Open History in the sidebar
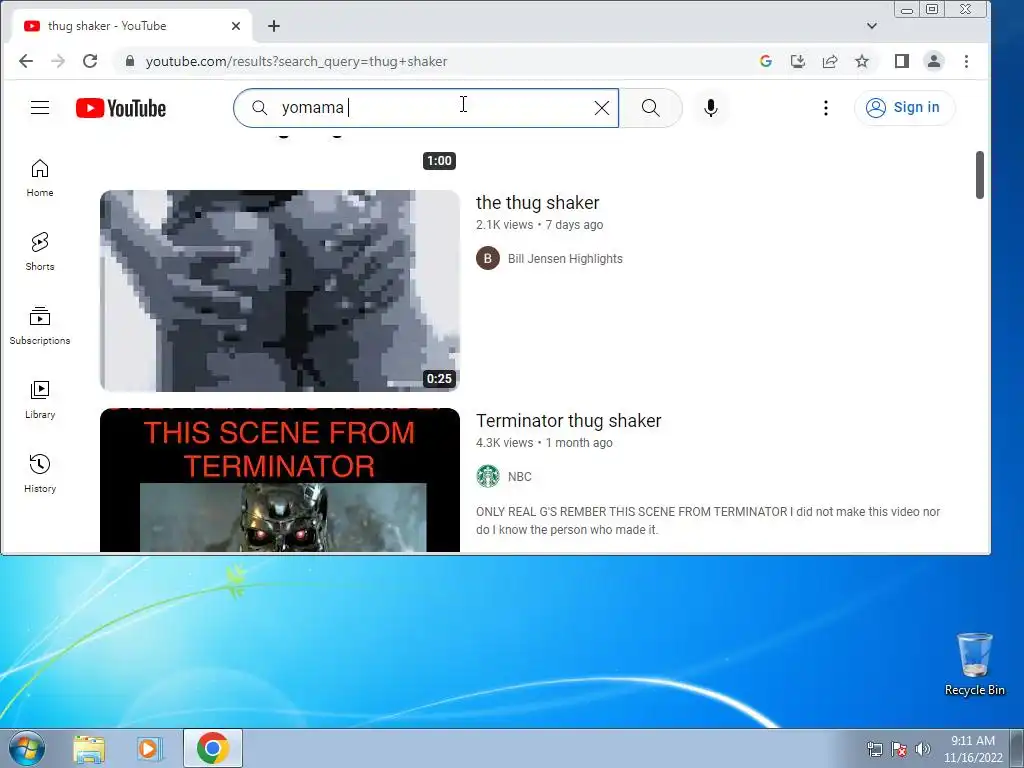Image resolution: width=1024 pixels, height=768 pixels. (x=40, y=473)
